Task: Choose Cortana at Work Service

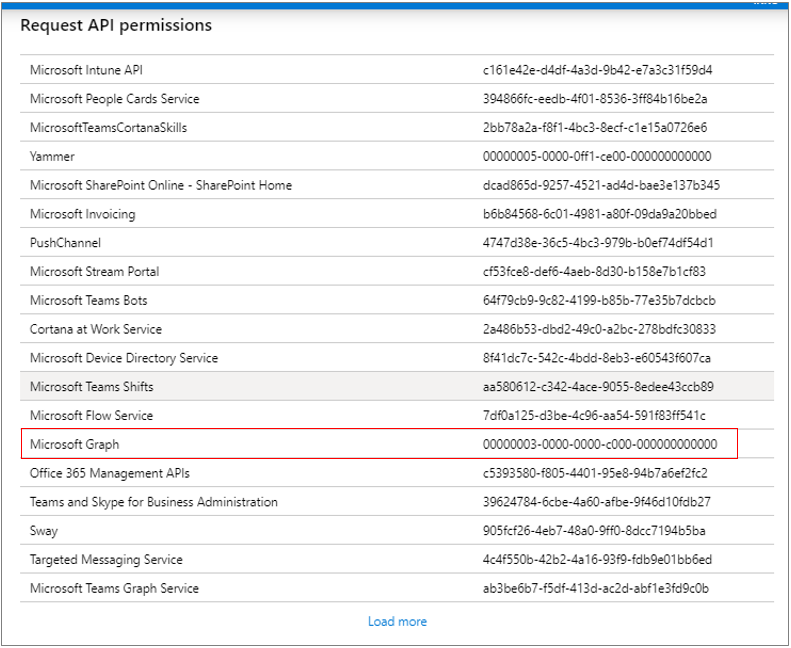Action: tap(397, 328)
